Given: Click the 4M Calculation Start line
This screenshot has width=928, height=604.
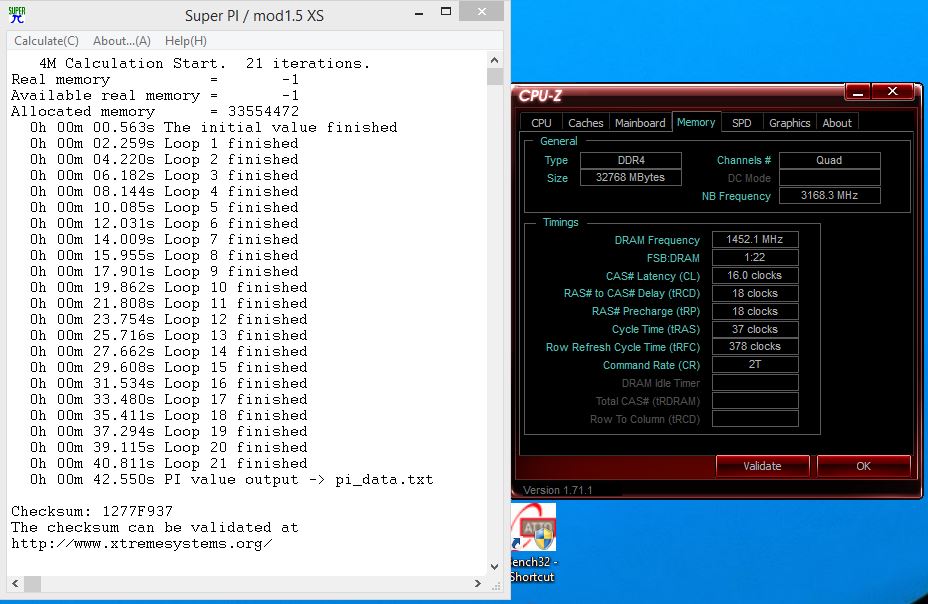Looking at the screenshot, I should (204, 63).
